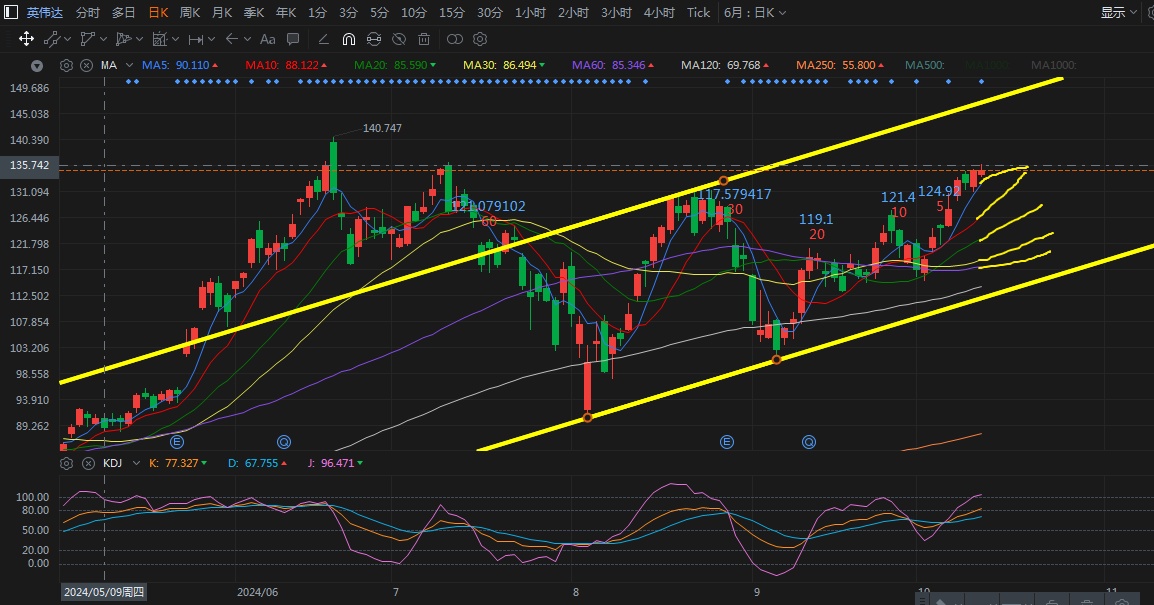Image resolution: width=1154 pixels, height=605 pixels.
Task: Add a comment bubble annotation
Action: coord(293,39)
